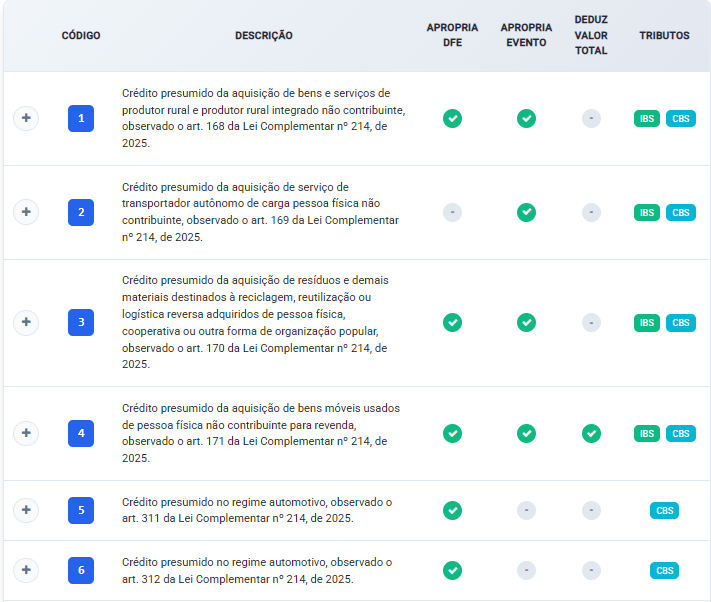This screenshot has height=602, width=711.
Task: Click the plus icon for código 5
Action: pyautogui.click(x=26, y=510)
